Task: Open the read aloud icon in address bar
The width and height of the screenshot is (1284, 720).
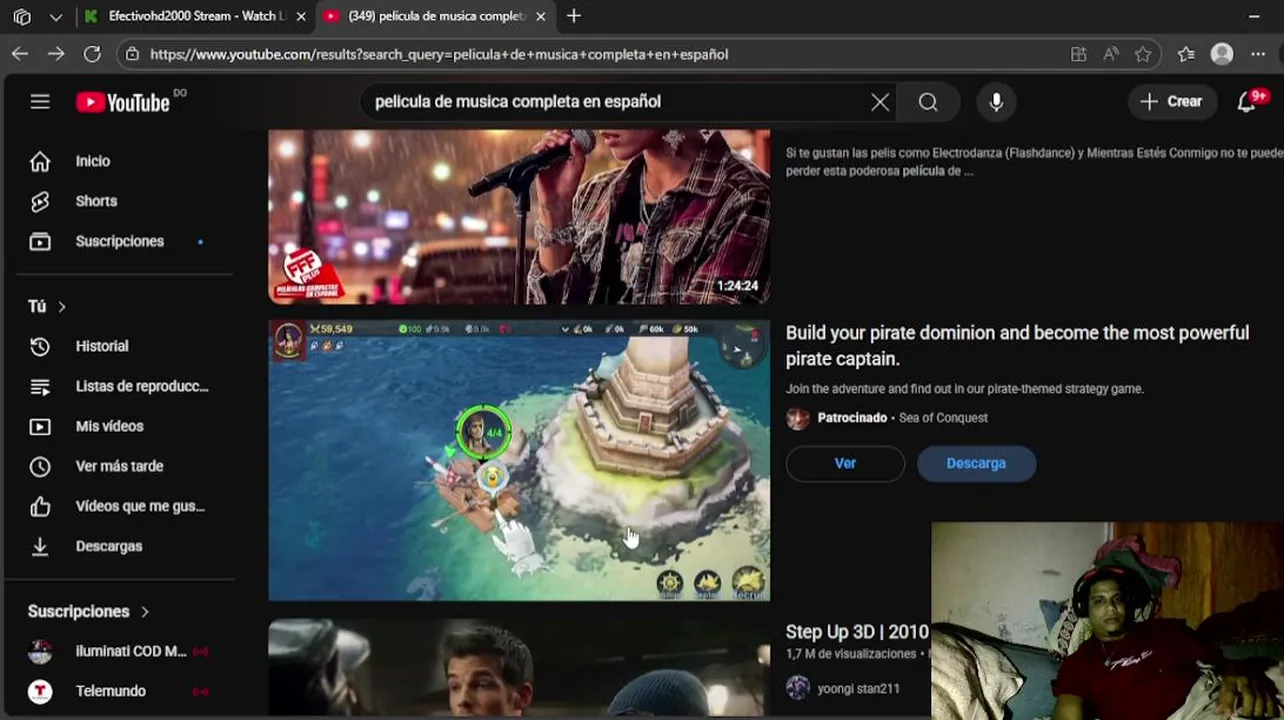Action: (1111, 54)
